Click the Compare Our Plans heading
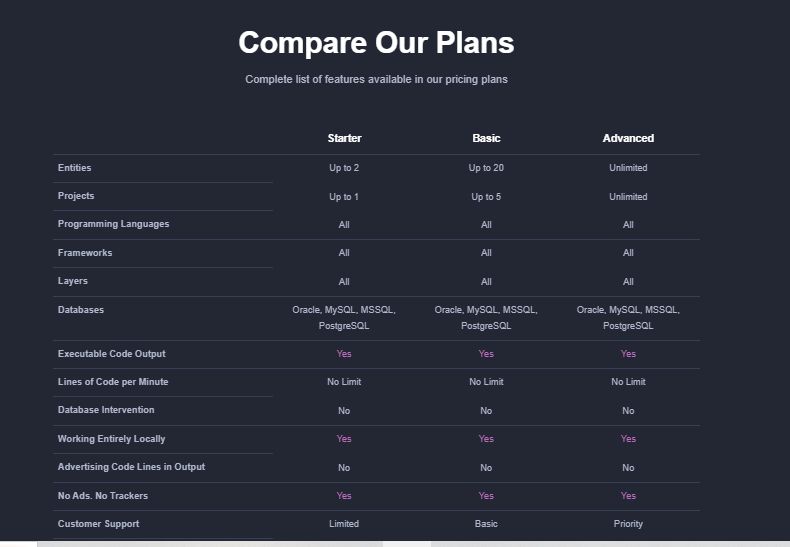The image size is (790, 547). [x=376, y=42]
